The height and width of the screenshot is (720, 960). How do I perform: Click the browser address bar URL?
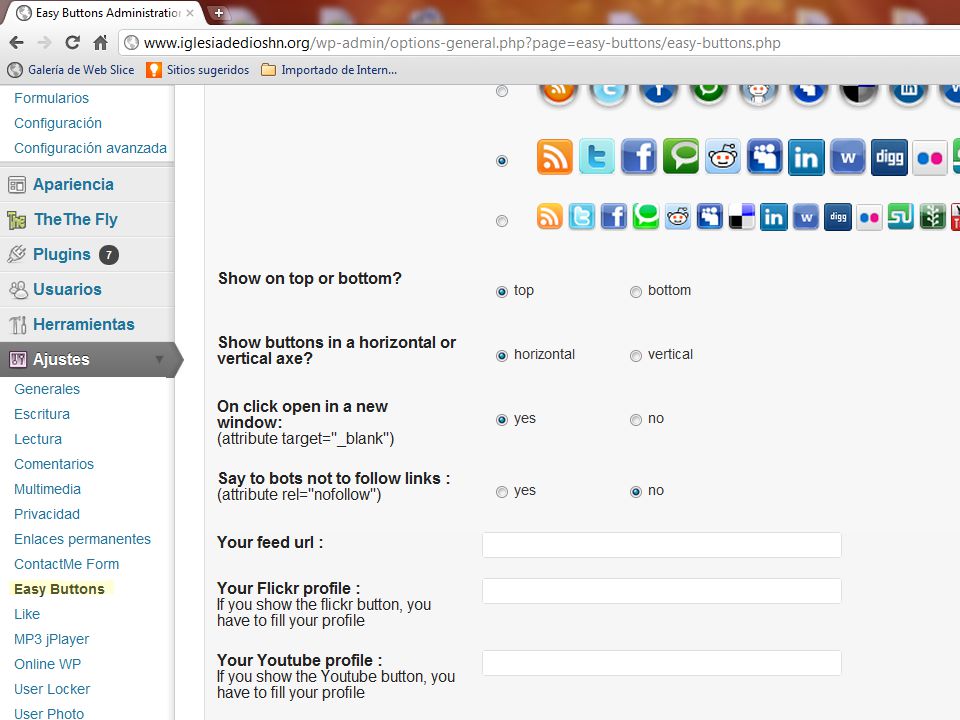(462, 43)
